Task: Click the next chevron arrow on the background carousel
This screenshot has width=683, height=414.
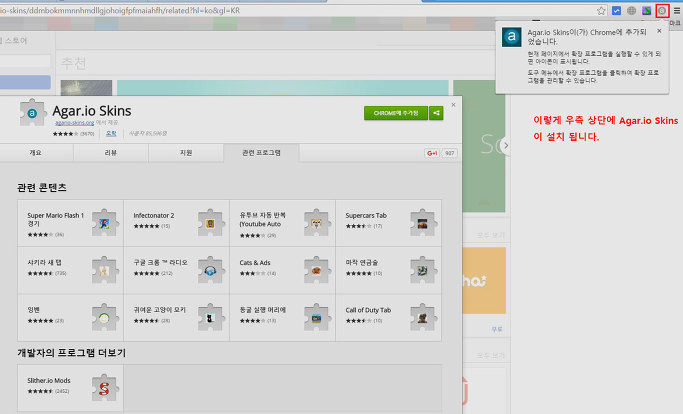Action: pyautogui.click(x=506, y=145)
